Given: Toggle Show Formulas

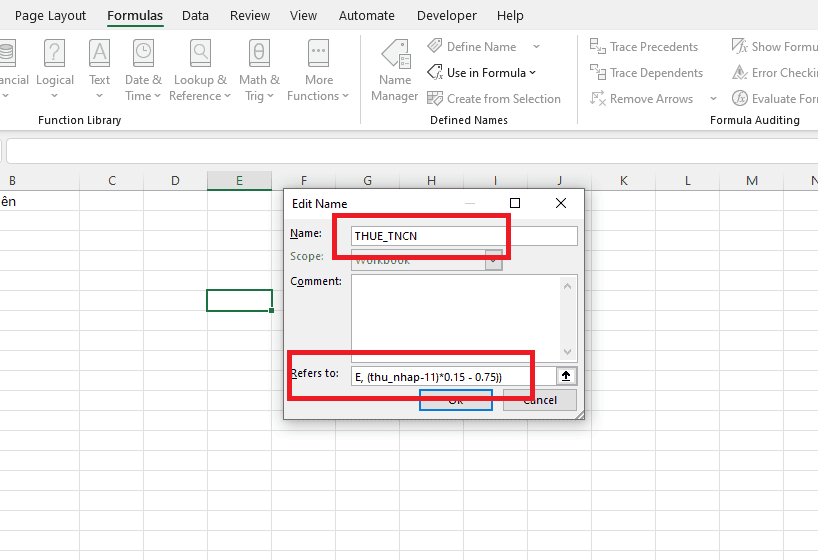Looking at the screenshot, I should [774, 47].
